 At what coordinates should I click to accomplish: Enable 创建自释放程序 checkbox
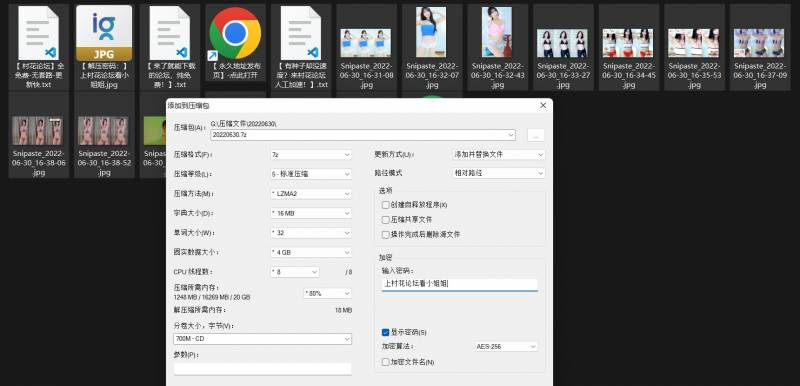(x=386, y=205)
